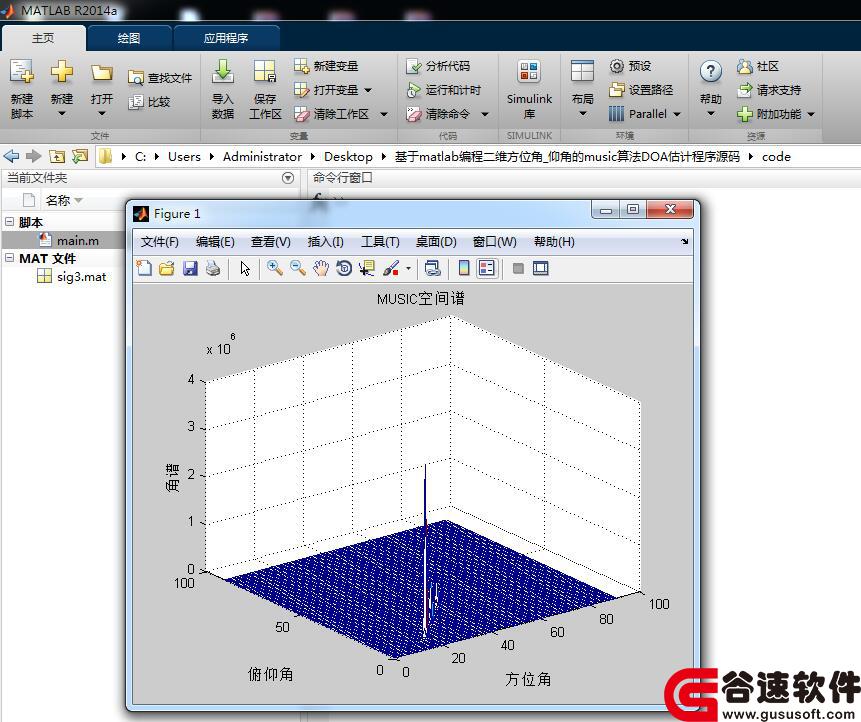Open the brush color dropdown arrow
Screen dimensions: 861x722
[x=408, y=268]
